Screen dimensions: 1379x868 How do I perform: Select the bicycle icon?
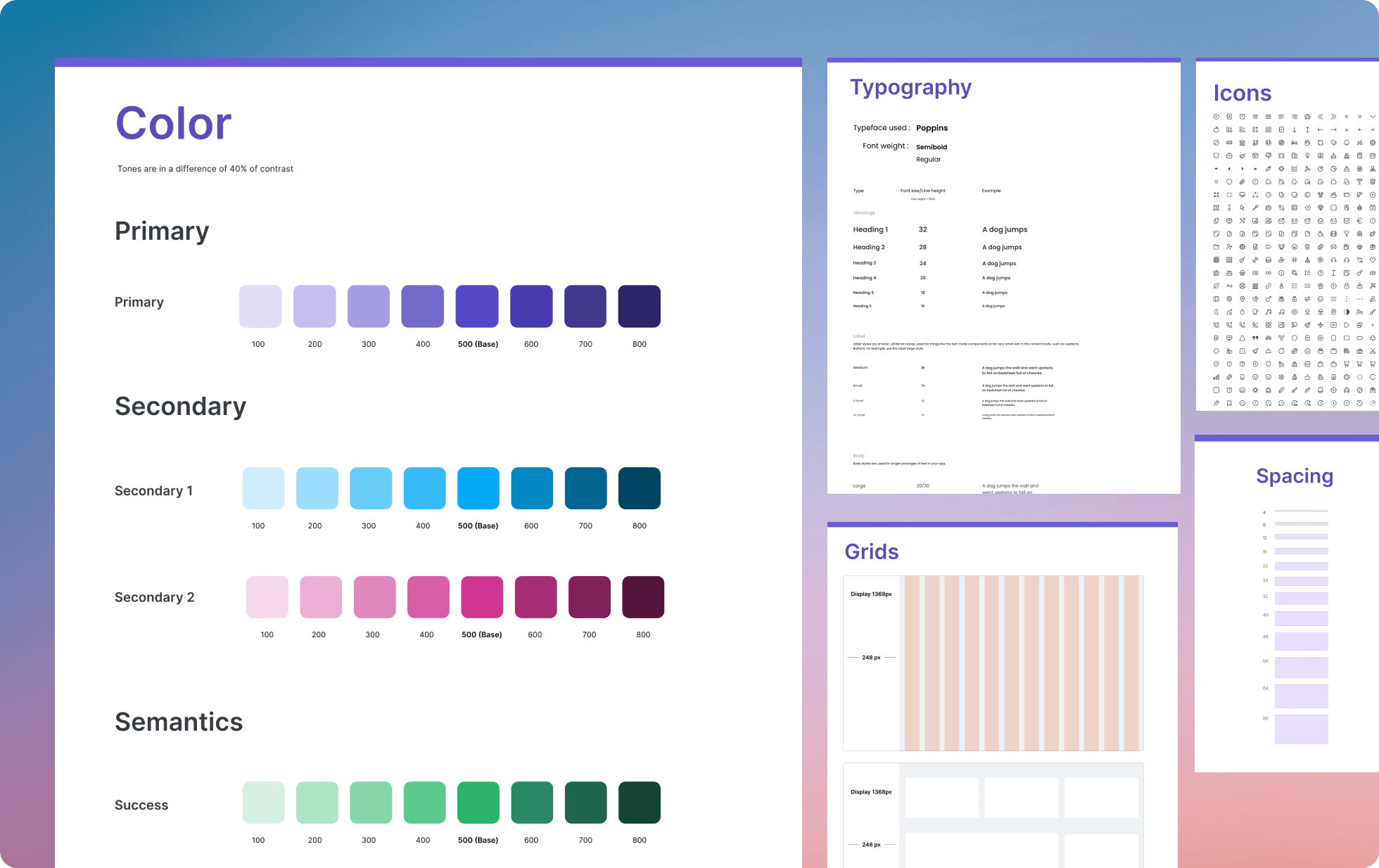tap(1359, 143)
